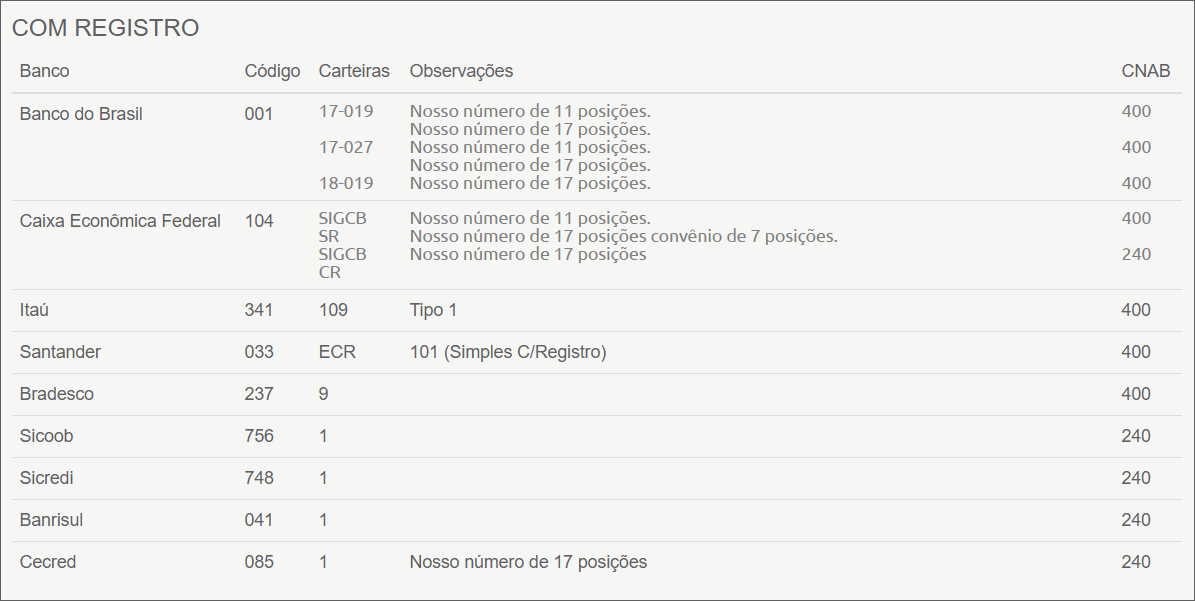Click the ECR carteira for Santander
This screenshot has height=601, width=1195.
(337, 352)
